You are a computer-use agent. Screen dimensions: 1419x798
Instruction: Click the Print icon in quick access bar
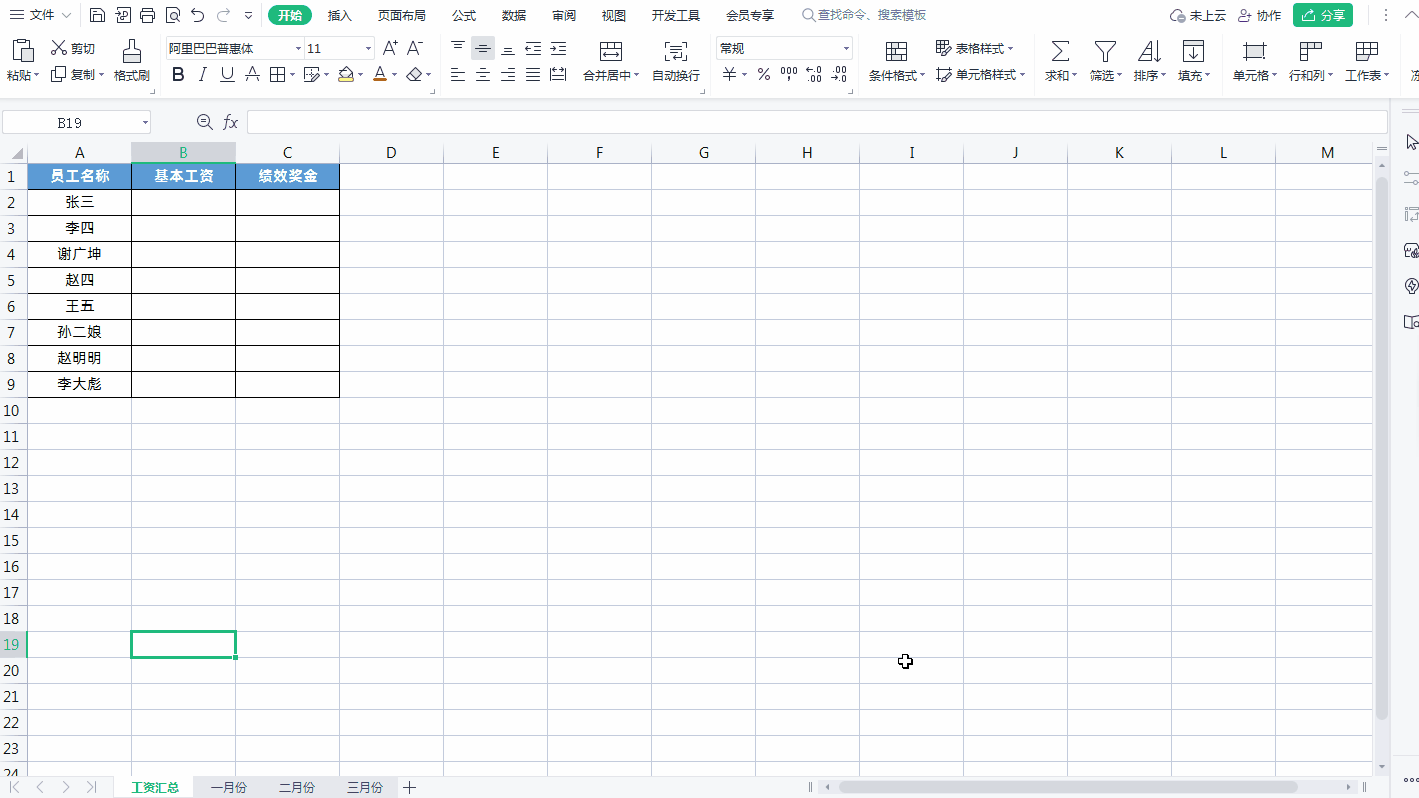click(x=148, y=15)
